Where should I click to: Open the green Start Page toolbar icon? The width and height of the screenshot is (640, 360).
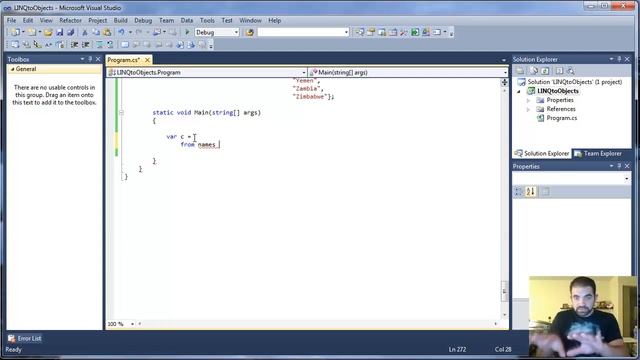(x=415, y=32)
